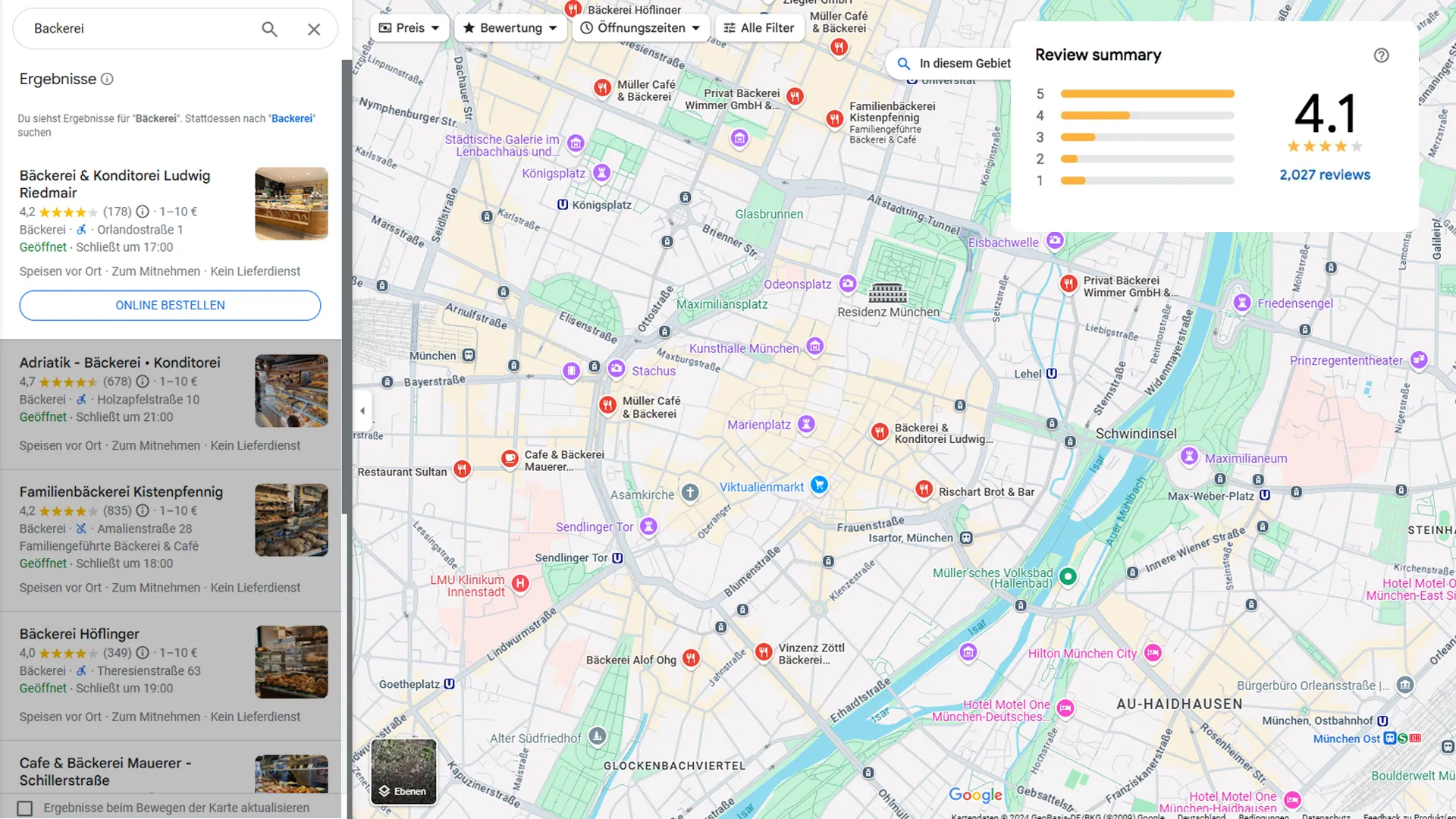
Task: Click Sendlinger Tor U-Bahn station icon
Action: tap(617, 557)
